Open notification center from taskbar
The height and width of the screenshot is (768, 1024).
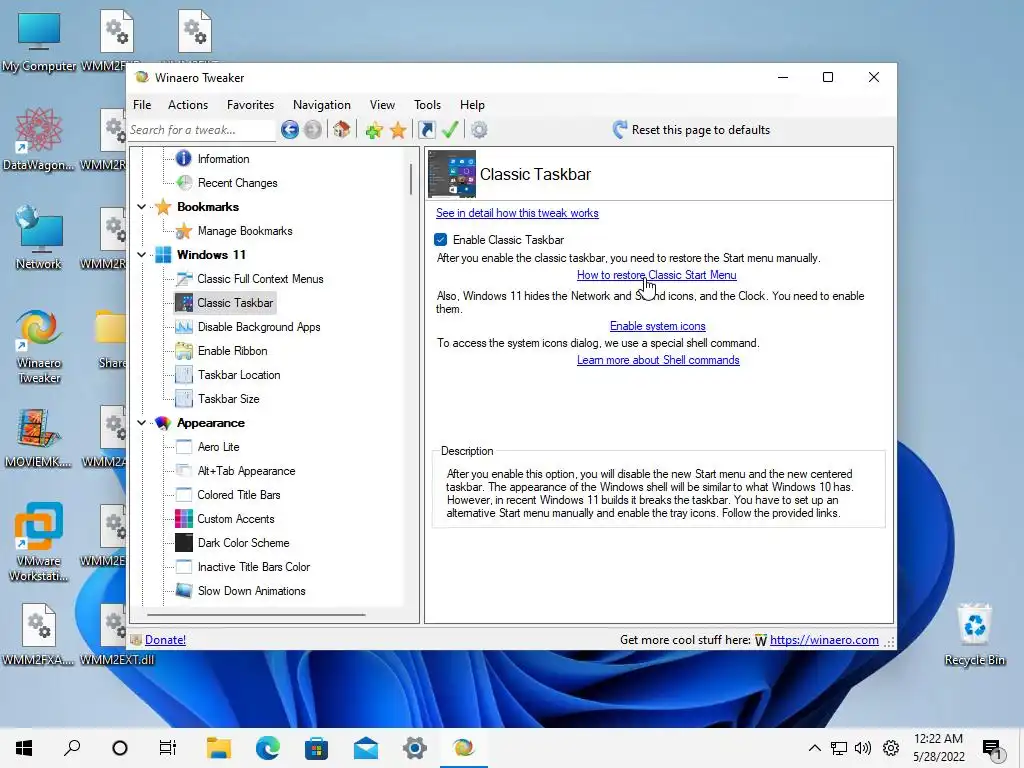coord(993,749)
